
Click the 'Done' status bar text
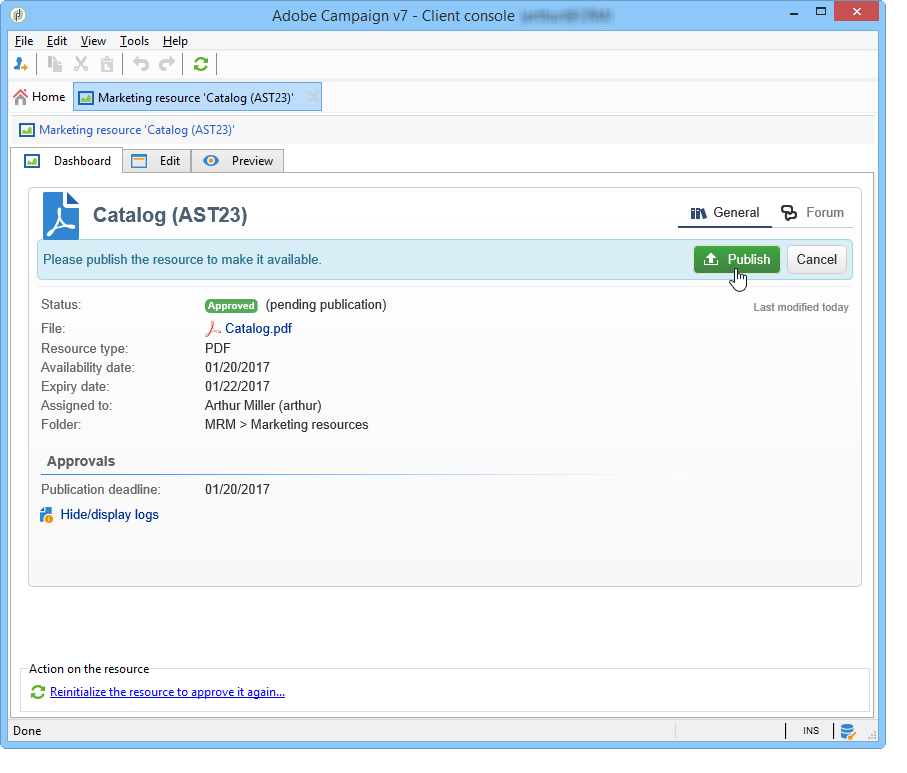27,731
